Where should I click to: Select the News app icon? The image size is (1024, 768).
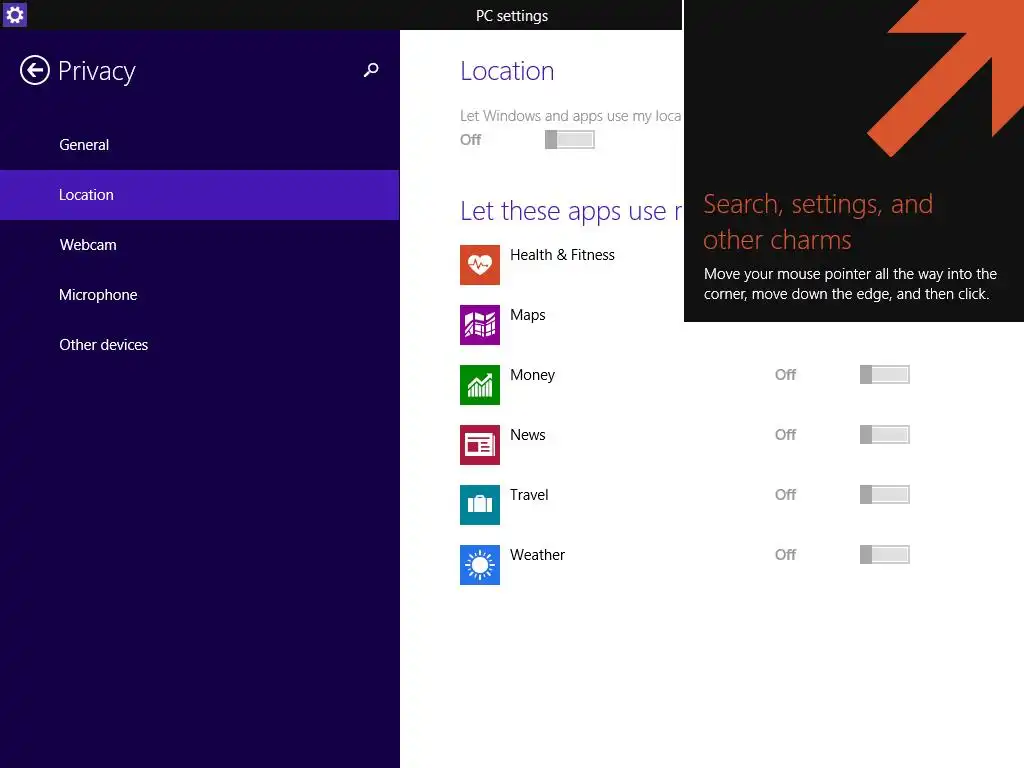[479, 445]
